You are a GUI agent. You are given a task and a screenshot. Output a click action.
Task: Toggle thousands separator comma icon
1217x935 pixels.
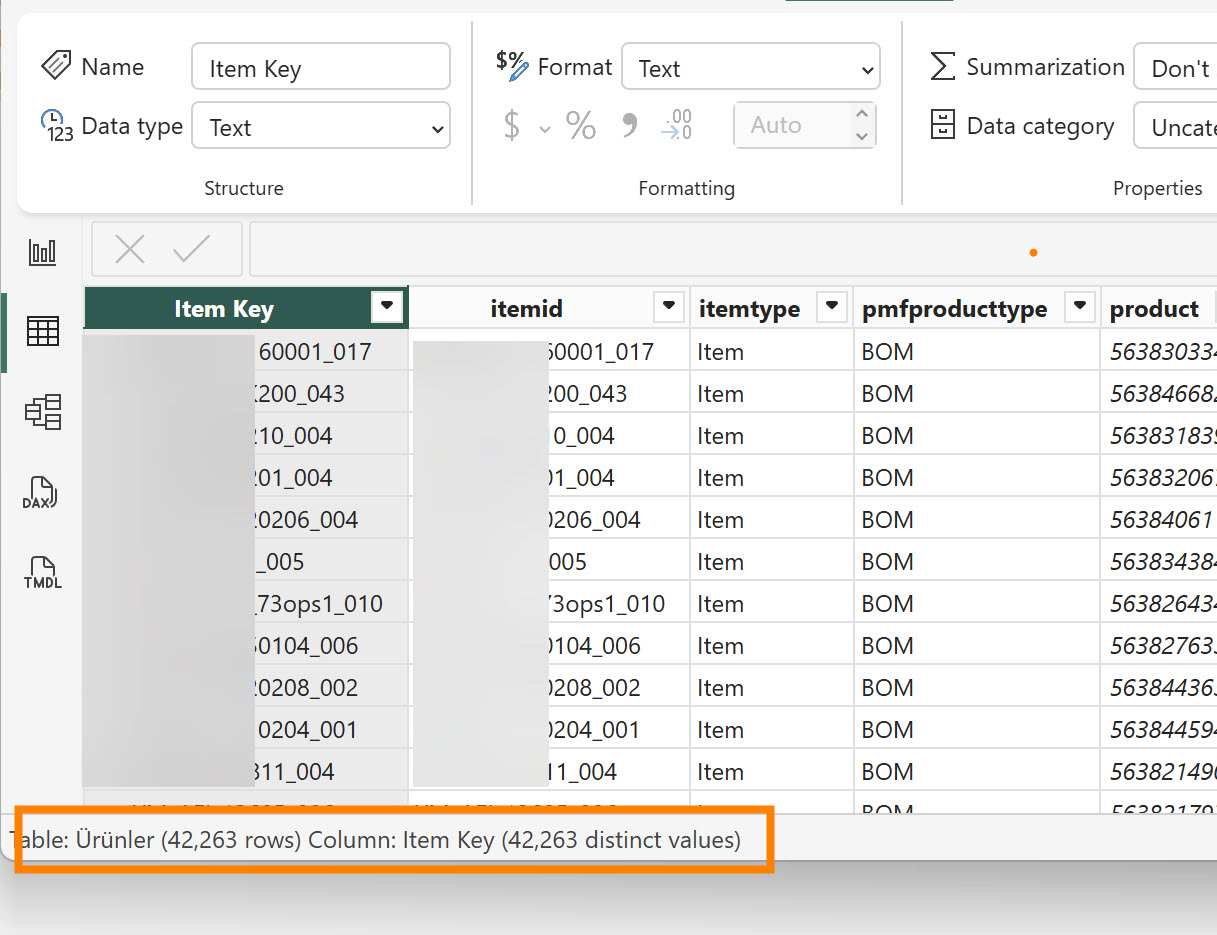click(630, 126)
